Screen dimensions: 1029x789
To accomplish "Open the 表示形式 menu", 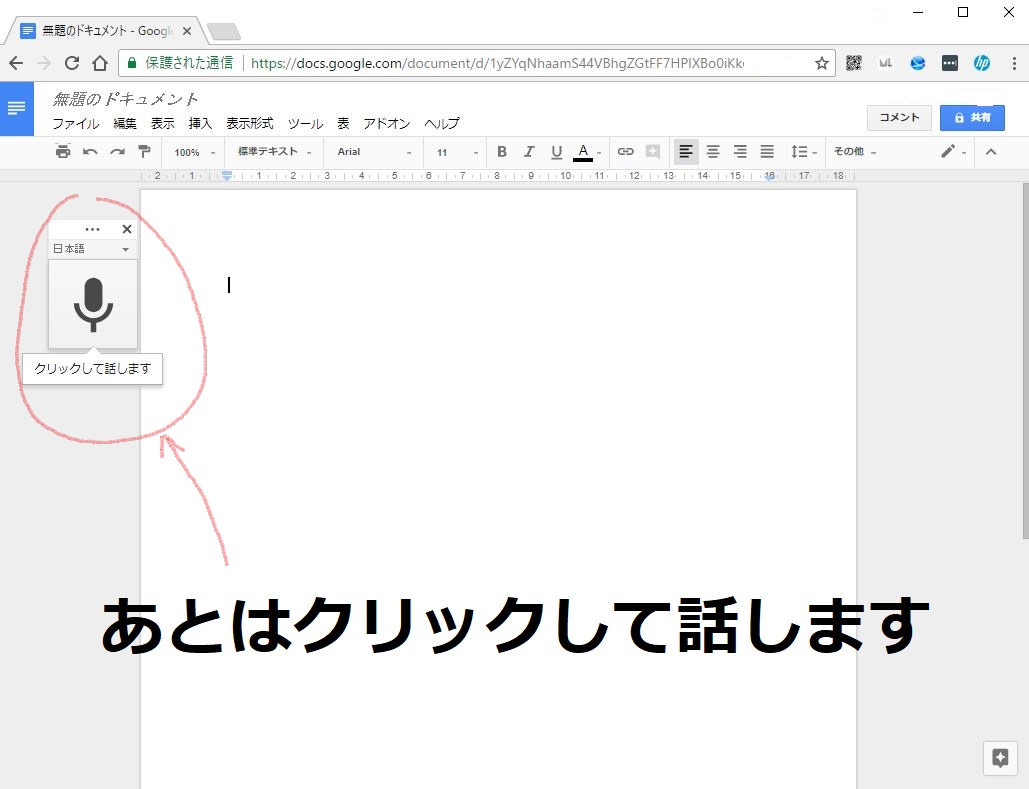I will [x=249, y=123].
